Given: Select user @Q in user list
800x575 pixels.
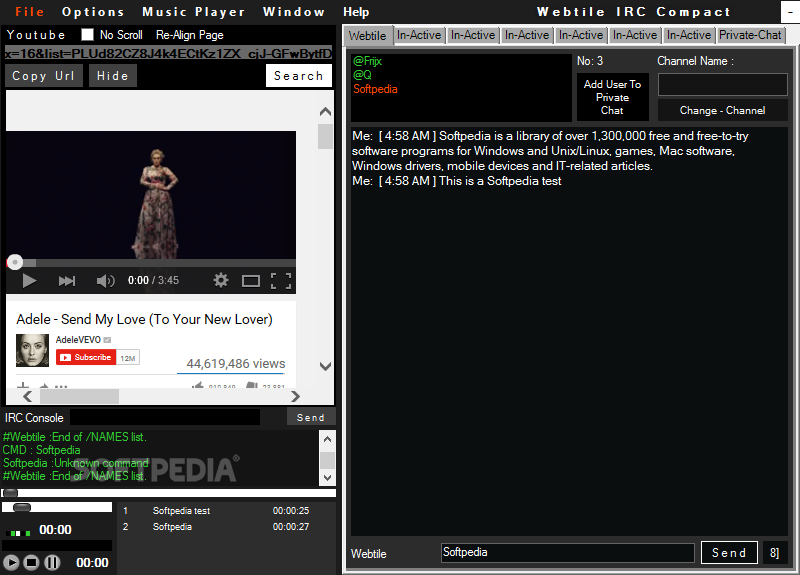Looking at the screenshot, I should (362, 75).
